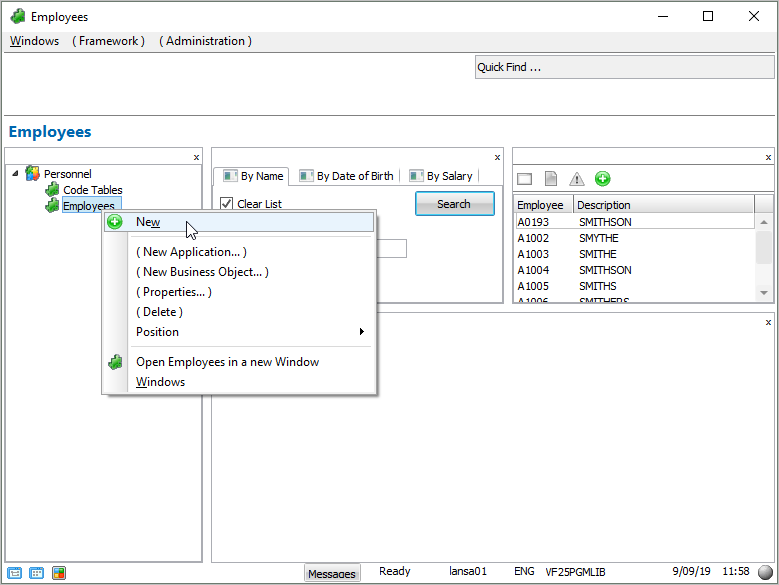Image resolution: width=779 pixels, height=585 pixels.
Task: Click the warning triangle icon in list toolbar
Action: coord(577,179)
